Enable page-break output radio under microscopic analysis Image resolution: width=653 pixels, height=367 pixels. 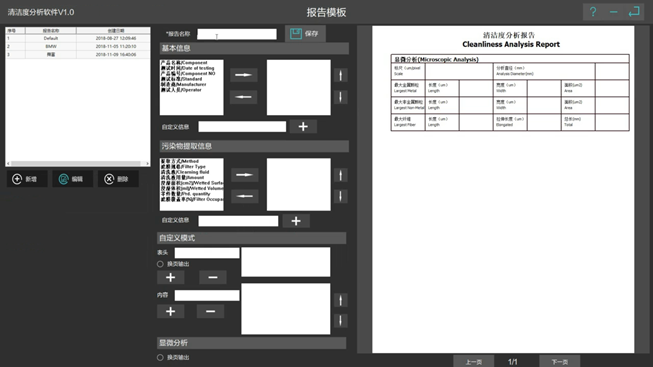coord(160,357)
